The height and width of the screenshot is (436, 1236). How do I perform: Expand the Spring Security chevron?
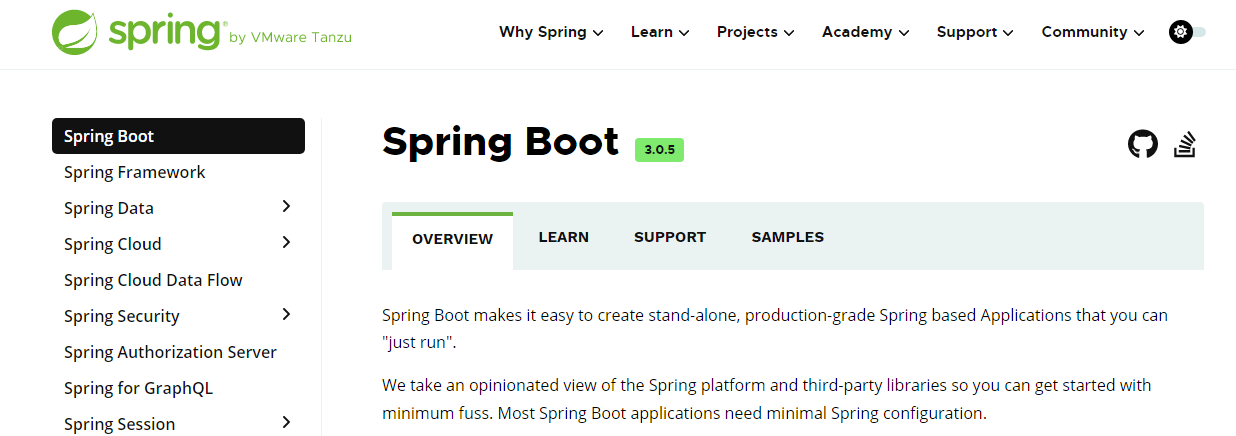click(x=286, y=315)
